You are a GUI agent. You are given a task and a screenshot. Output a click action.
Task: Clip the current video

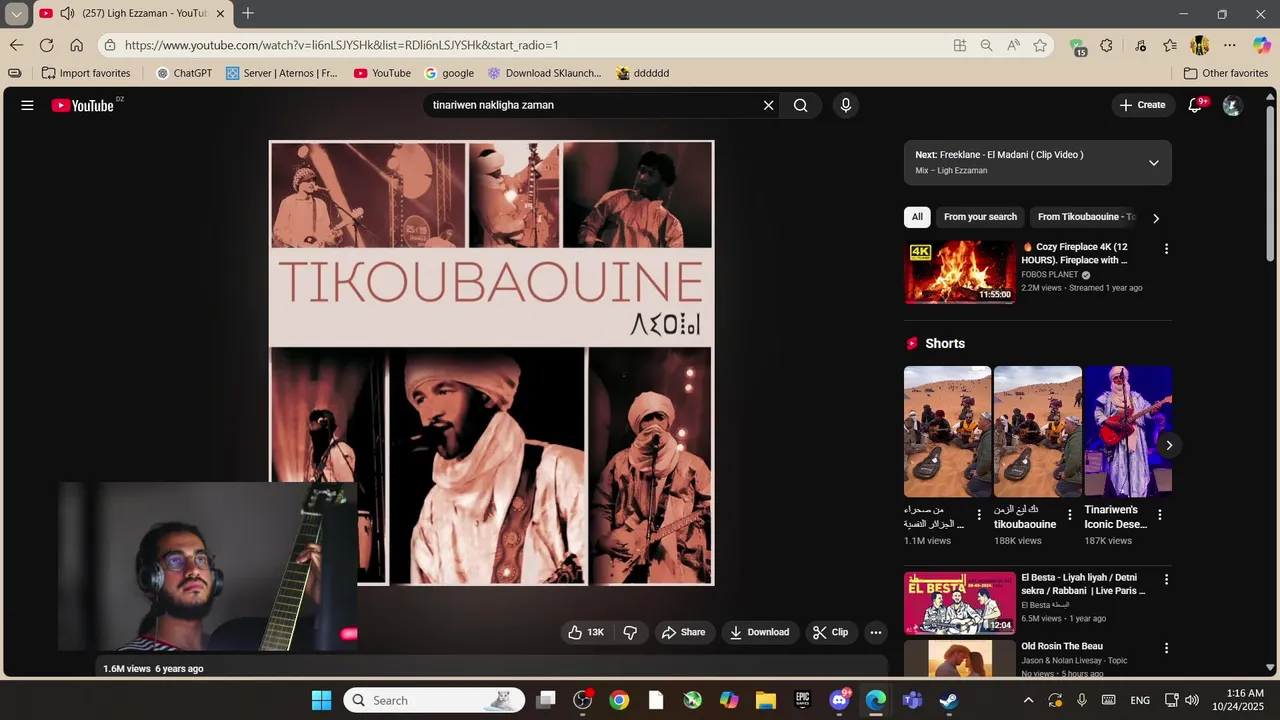coord(831,632)
